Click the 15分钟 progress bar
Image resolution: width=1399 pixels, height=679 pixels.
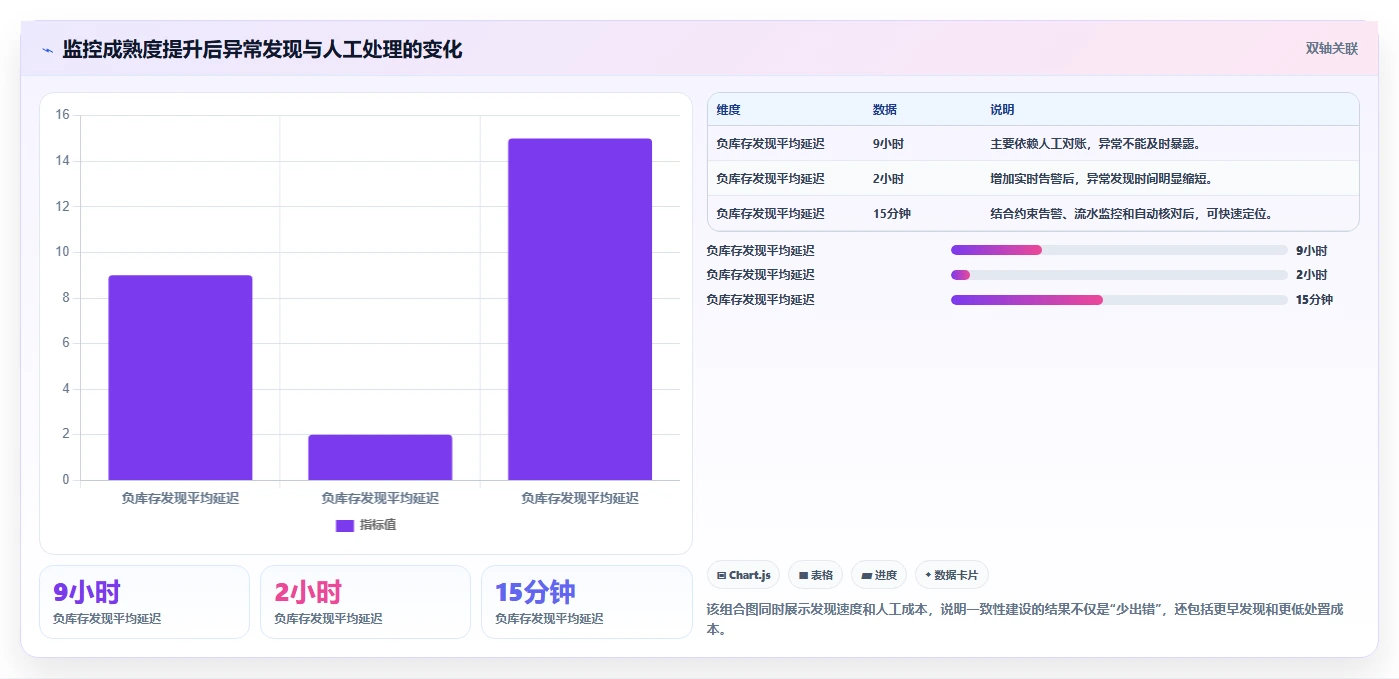click(x=1119, y=300)
